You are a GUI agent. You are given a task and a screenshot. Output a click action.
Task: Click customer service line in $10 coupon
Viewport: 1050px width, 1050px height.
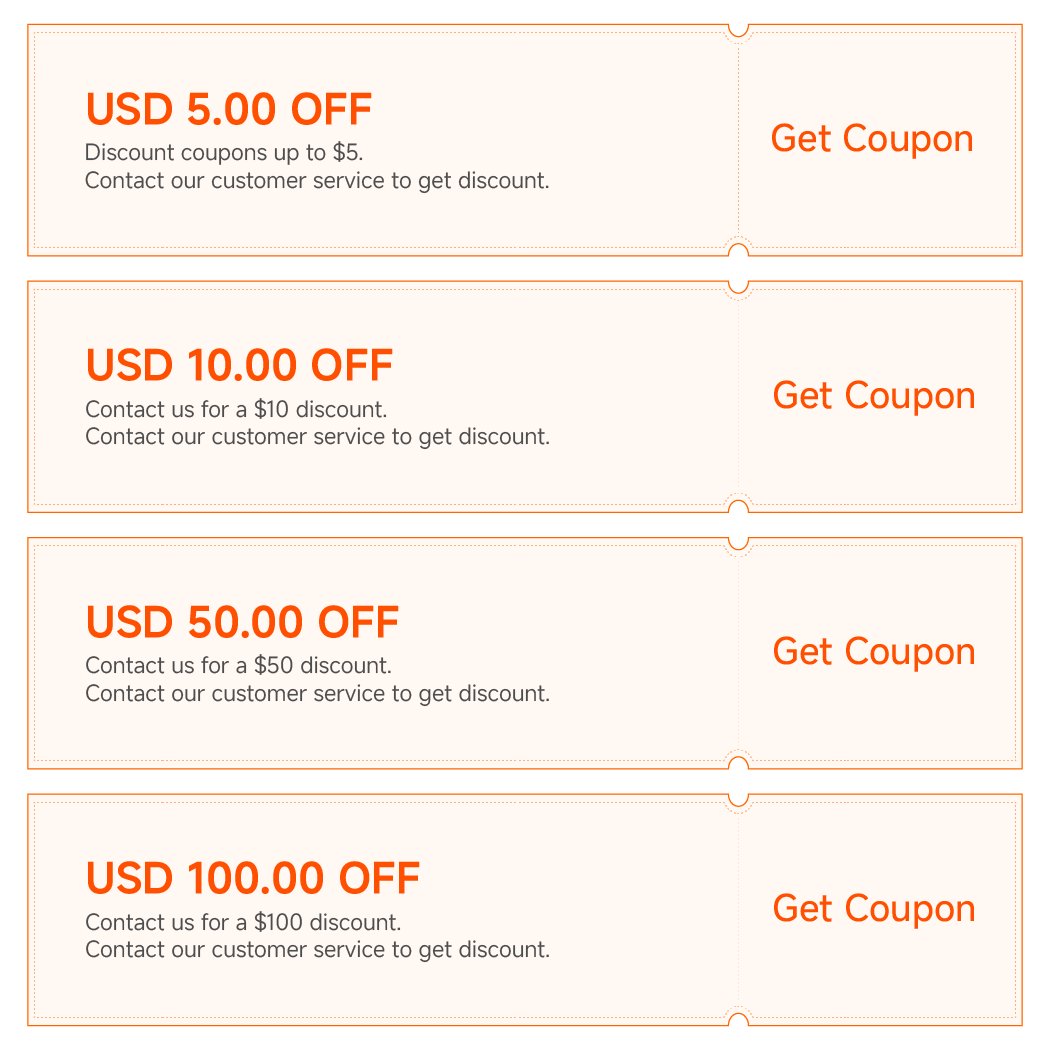[x=317, y=437]
